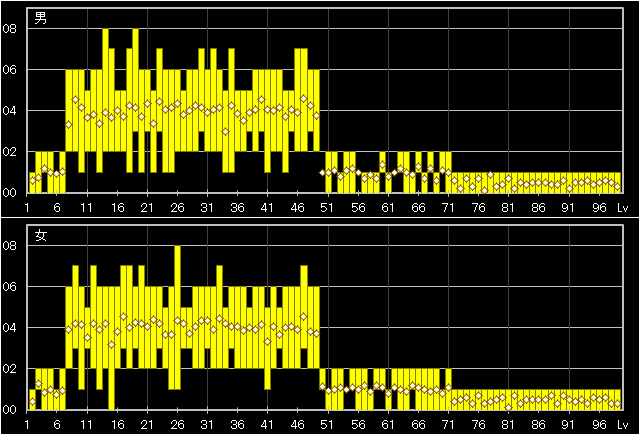Click x-axis label 51 under the 男 chart

point(327,208)
